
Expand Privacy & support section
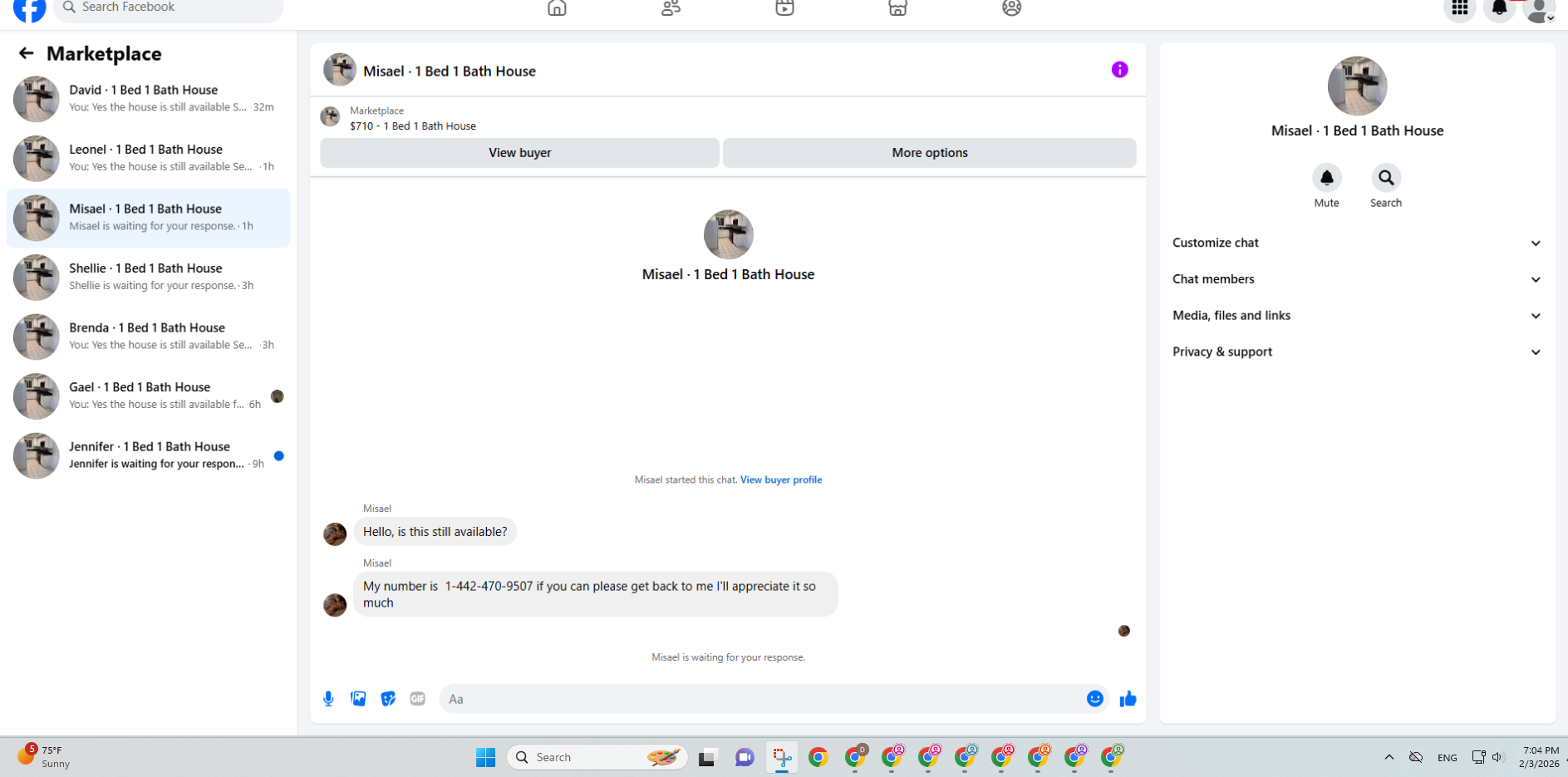(x=1357, y=352)
